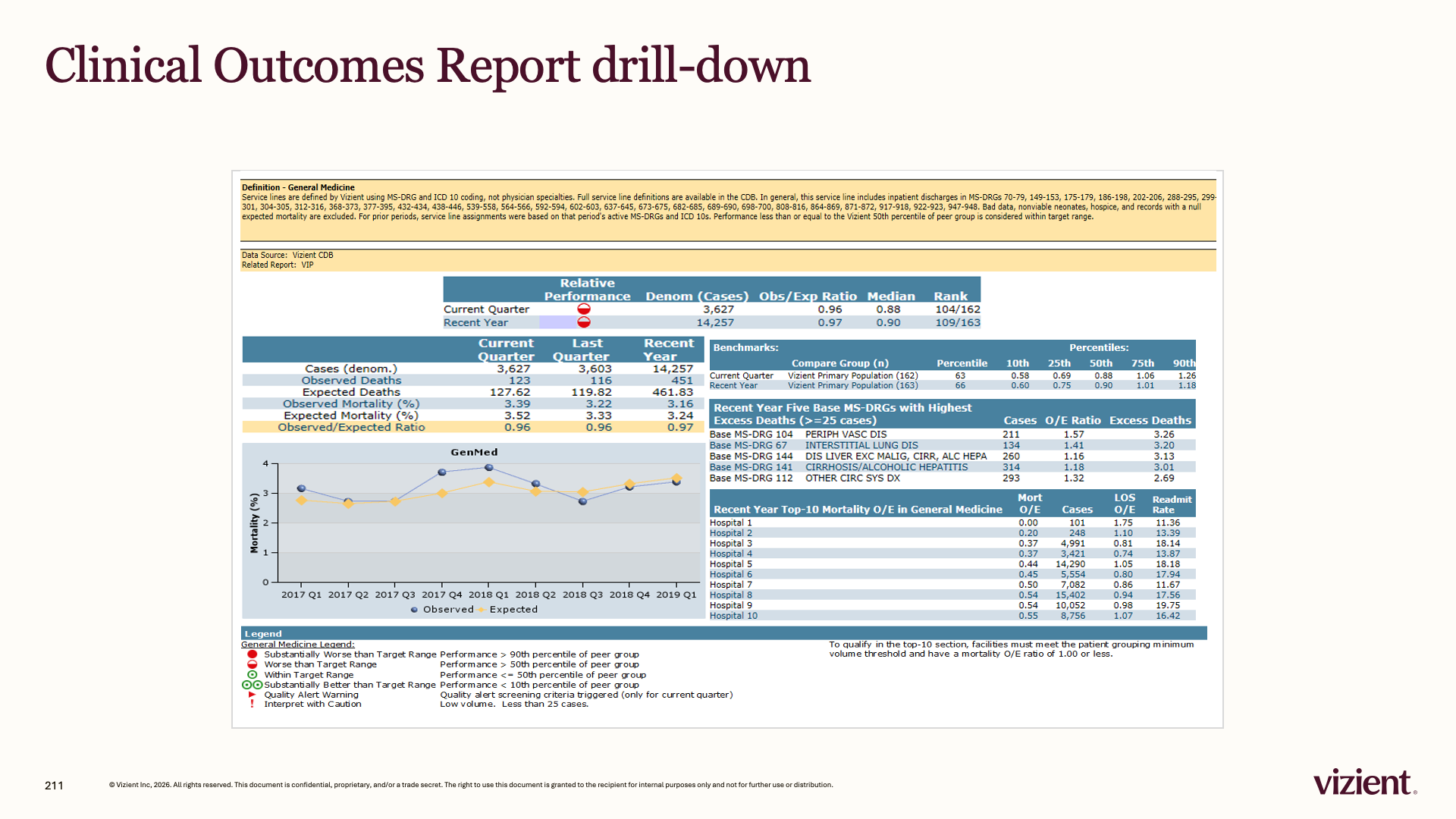Click the expected deaths value "461.83"
The width and height of the screenshot is (1456, 819).
coord(673,393)
